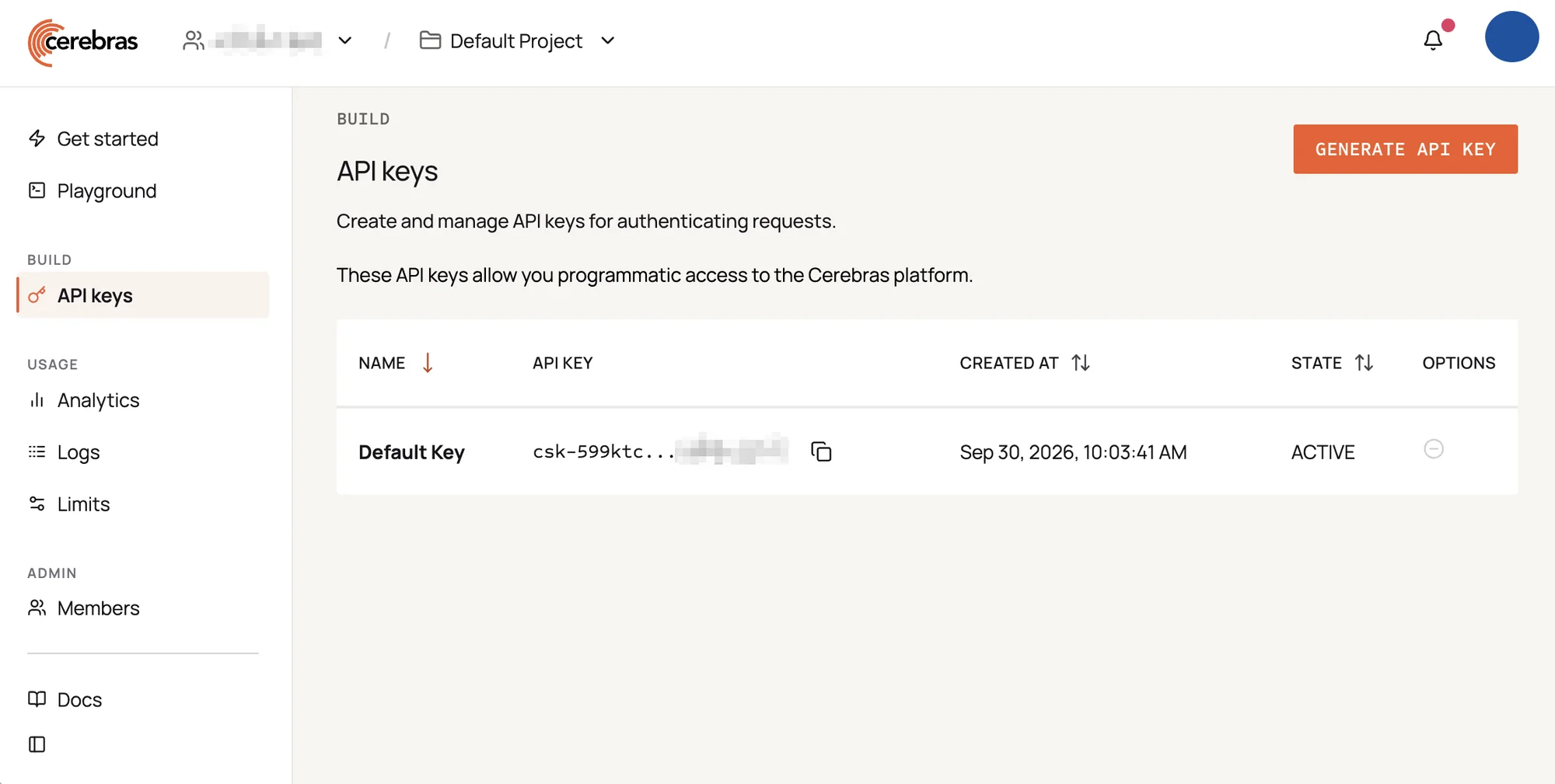Collapse the sidebar panel

(37, 744)
